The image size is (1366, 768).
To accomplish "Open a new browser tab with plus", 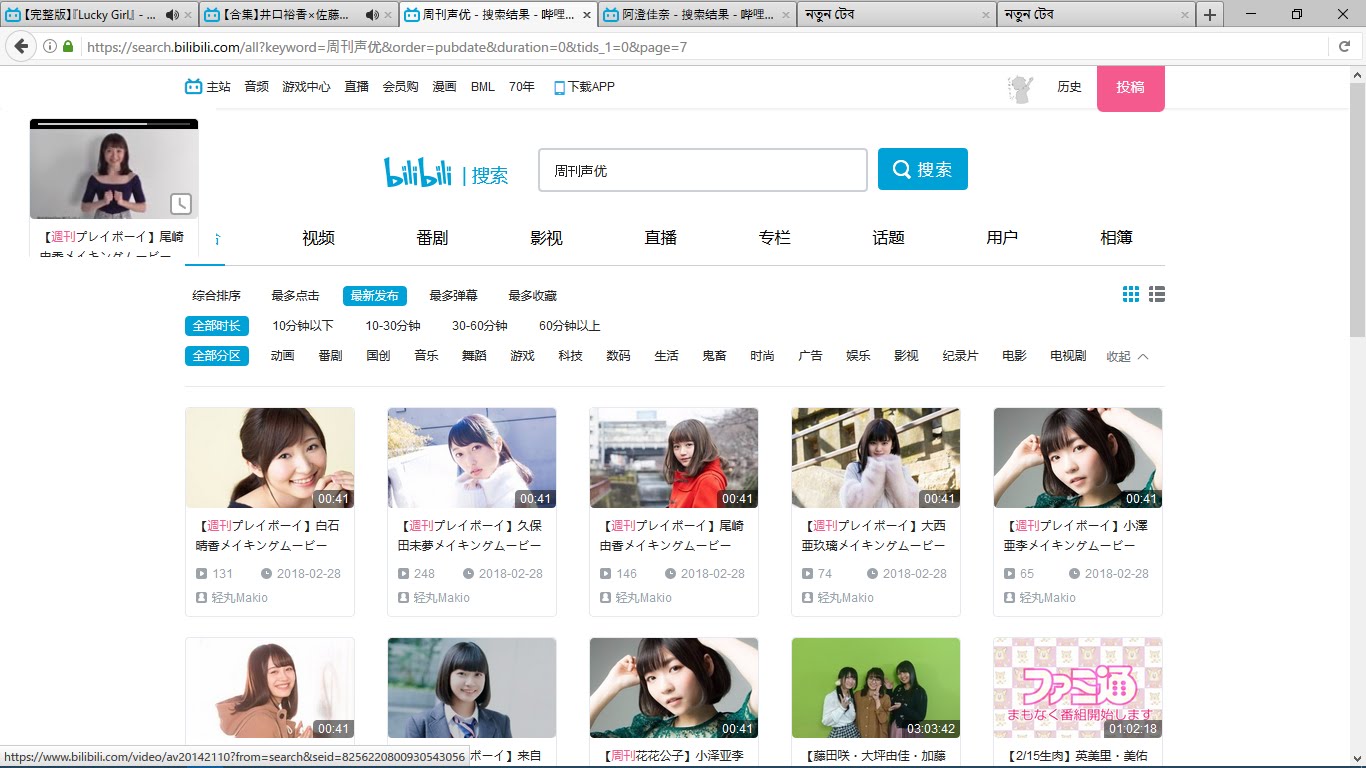I will point(1210,15).
